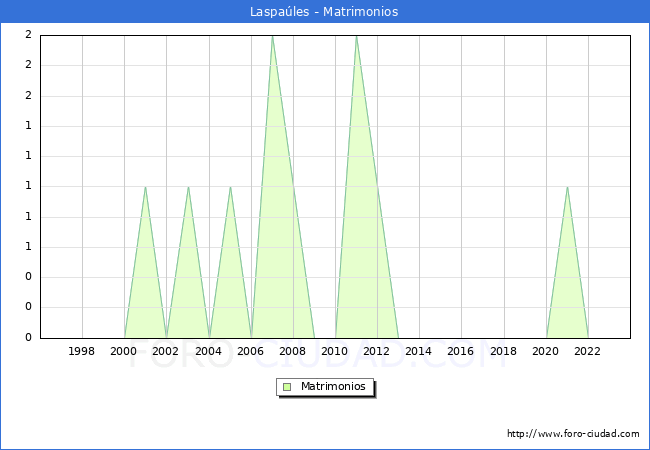Viewport: 650px width, 450px height.
Task: Select the 2008 x-axis label
Action: [x=293, y=351]
